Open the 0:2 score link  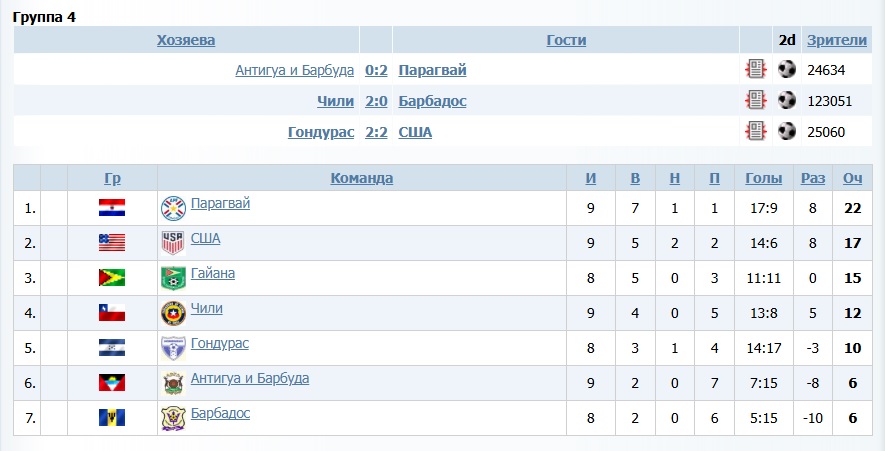pos(376,70)
